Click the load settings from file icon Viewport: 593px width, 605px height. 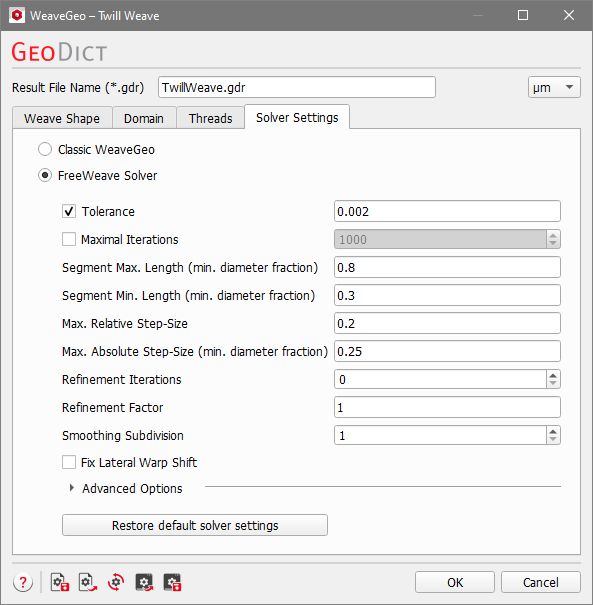coord(88,582)
